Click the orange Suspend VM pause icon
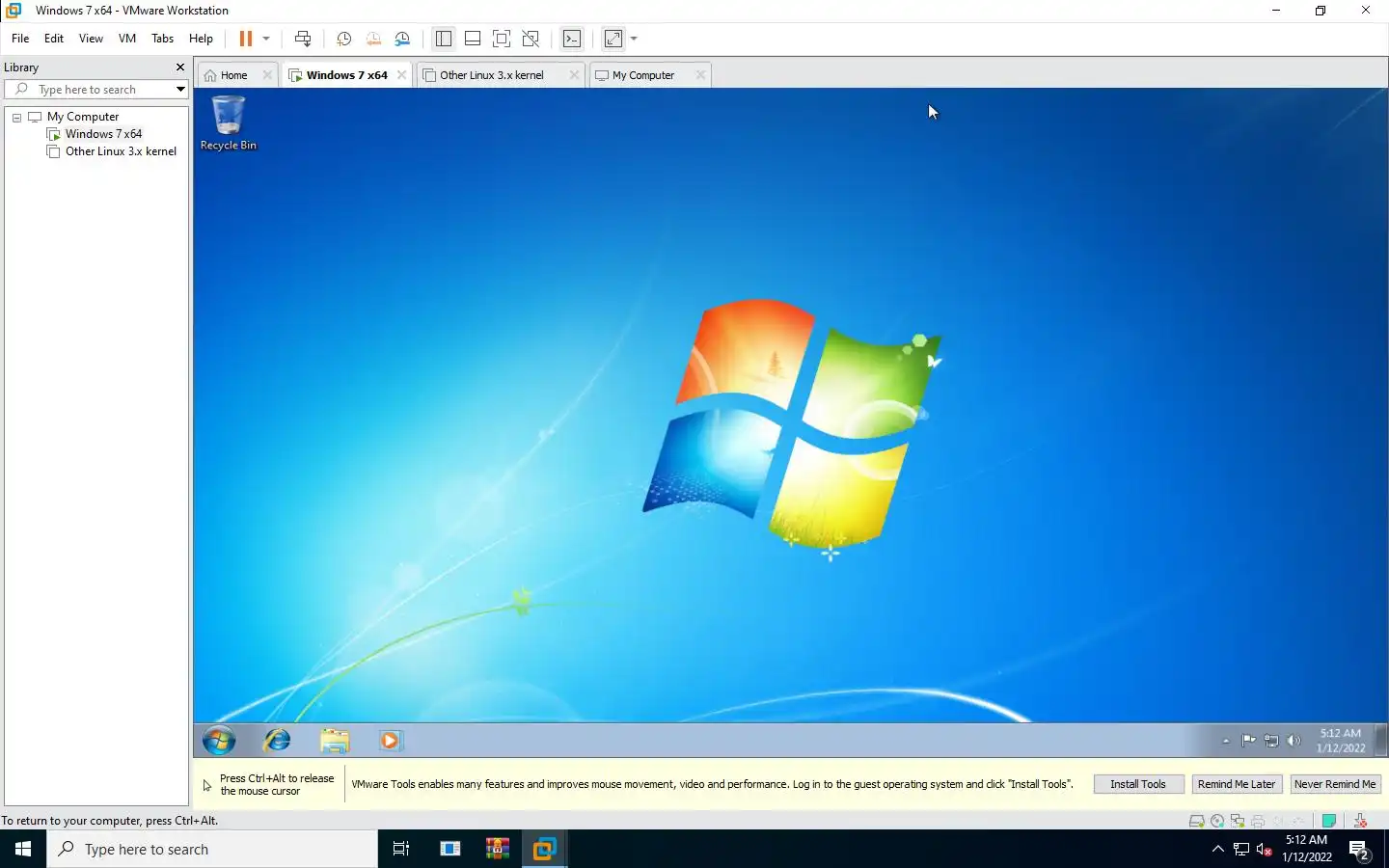This screenshot has width=1389, height=868. click(245, 39)
